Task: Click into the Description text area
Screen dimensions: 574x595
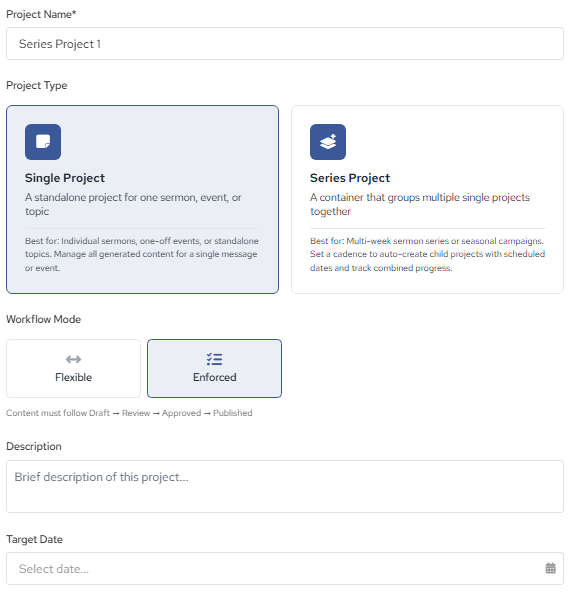Action: tap(285, 486)
